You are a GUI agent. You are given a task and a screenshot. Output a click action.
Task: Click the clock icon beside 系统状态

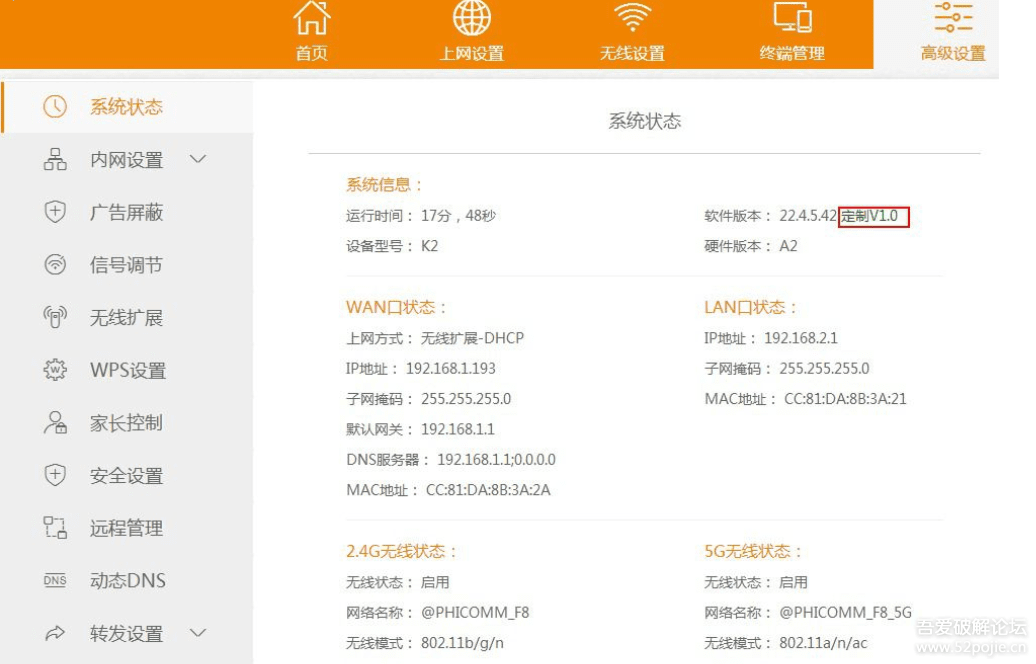click(55, 106)
